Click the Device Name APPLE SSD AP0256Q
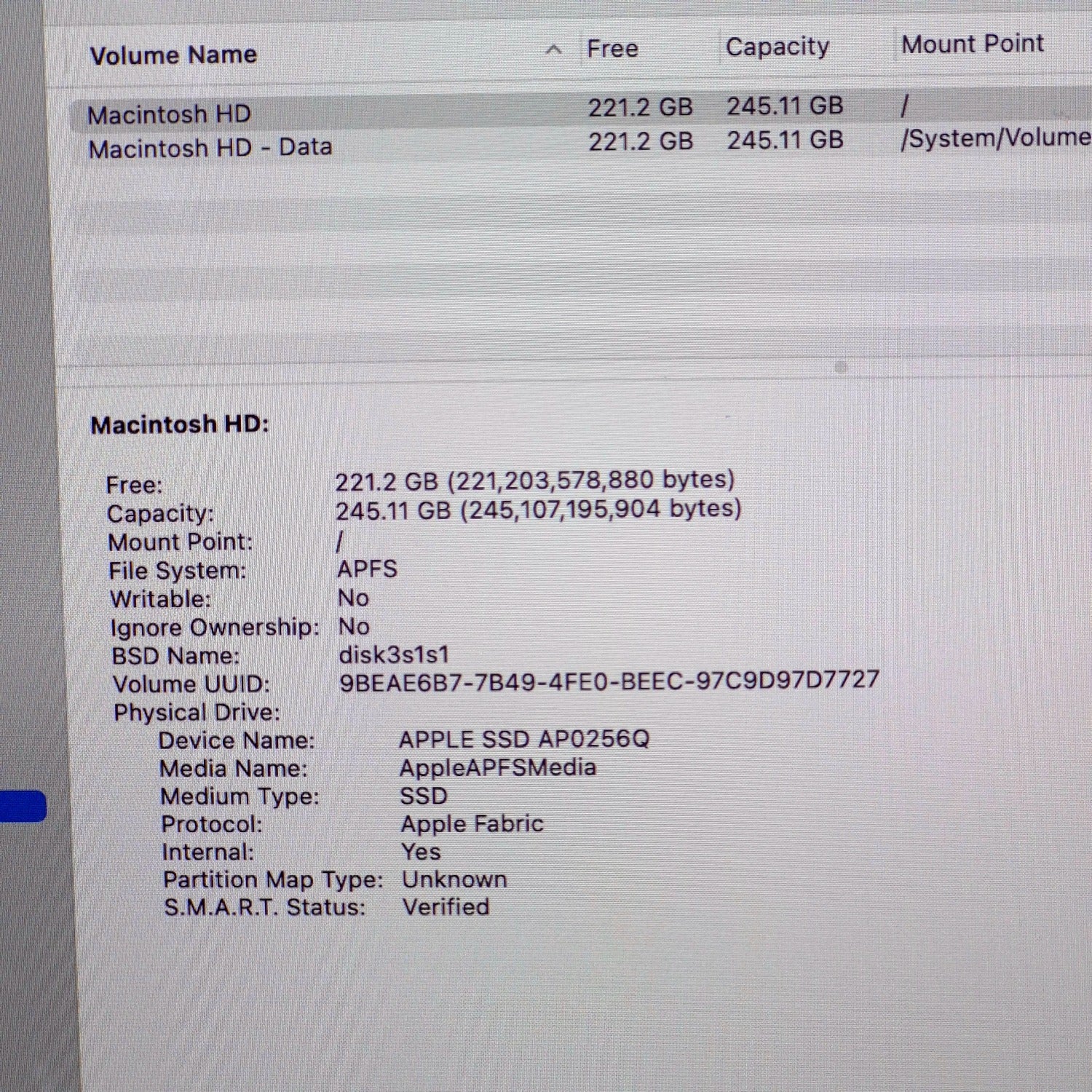 pyautogui.click(x=526, y=738)
